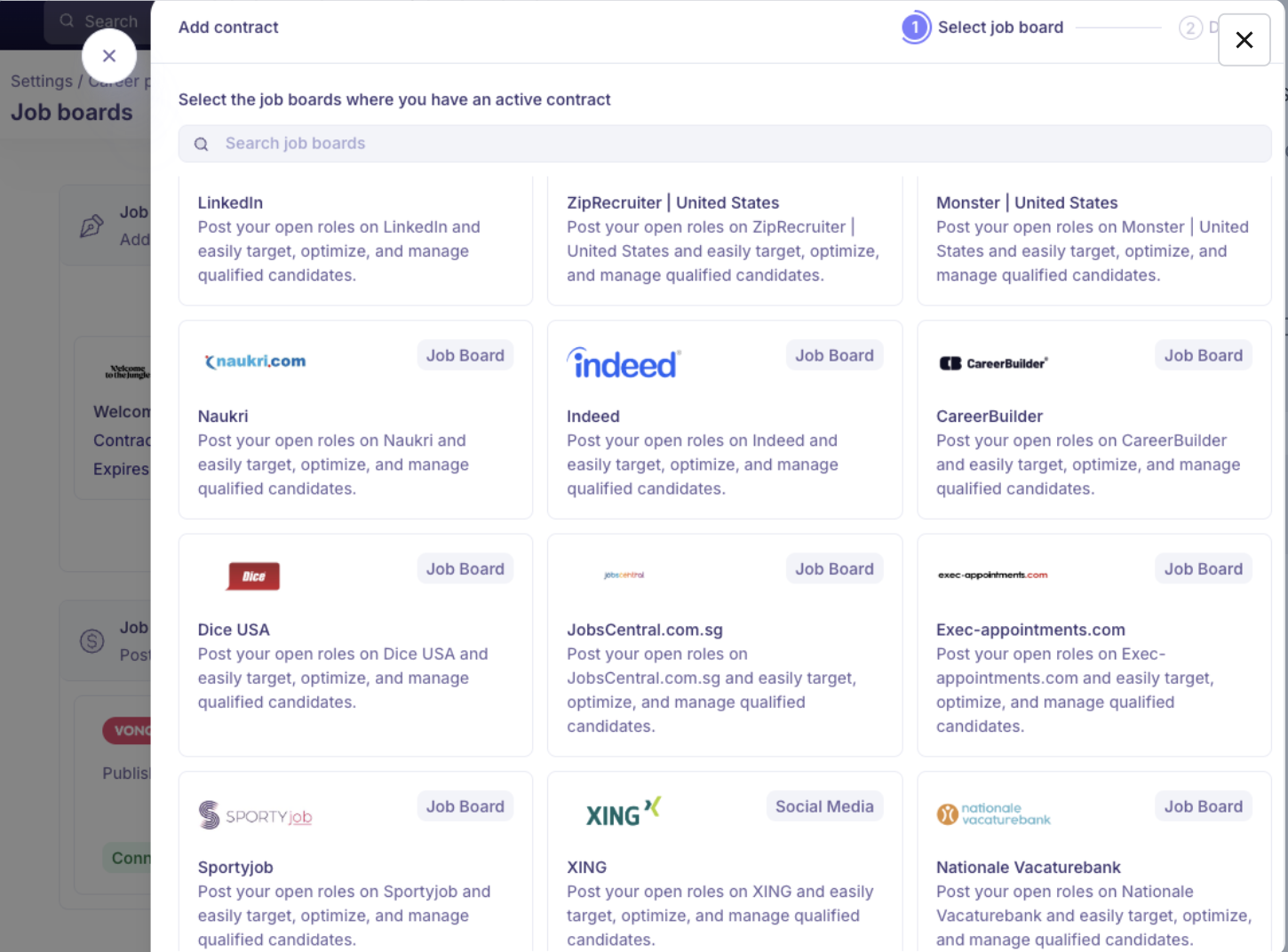This screenshot has height=952, width=1288.
Task: Click the Indeed logo
Action: (624, 363)
